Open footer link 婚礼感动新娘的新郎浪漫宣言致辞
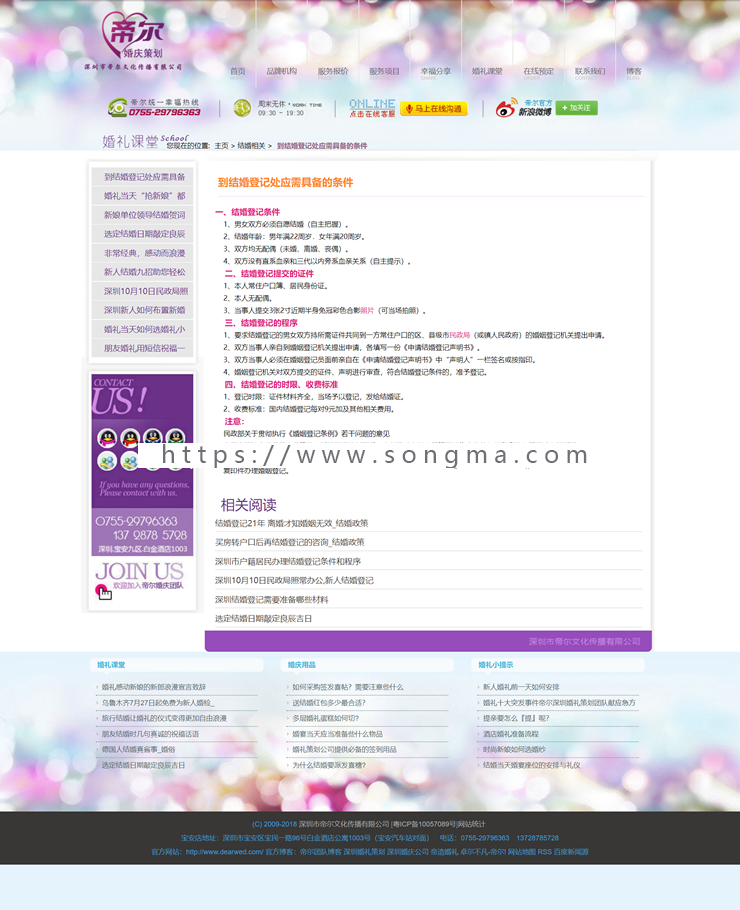 [x=154, y=687]
